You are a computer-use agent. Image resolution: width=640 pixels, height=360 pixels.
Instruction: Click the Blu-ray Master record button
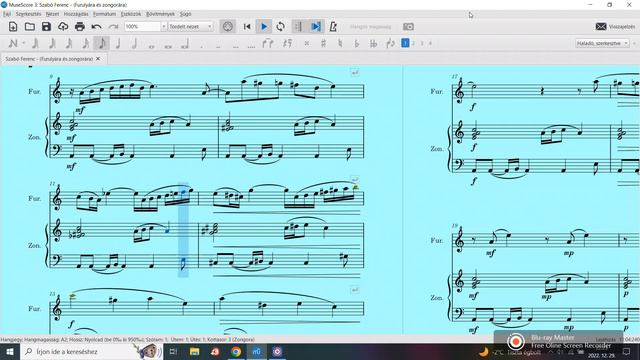tap(516, 342)
